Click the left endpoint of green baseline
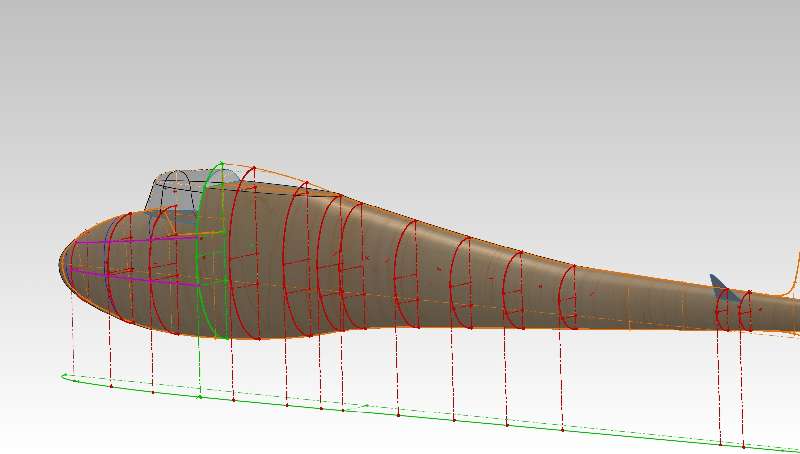 tap(63, 377)
